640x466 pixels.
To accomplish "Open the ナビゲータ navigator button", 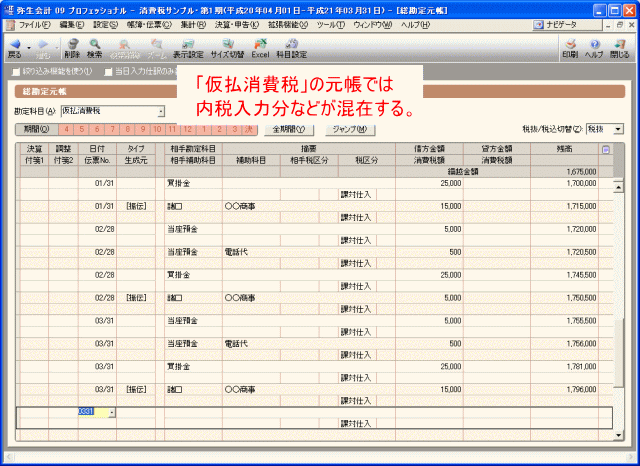I will point(567,25).
